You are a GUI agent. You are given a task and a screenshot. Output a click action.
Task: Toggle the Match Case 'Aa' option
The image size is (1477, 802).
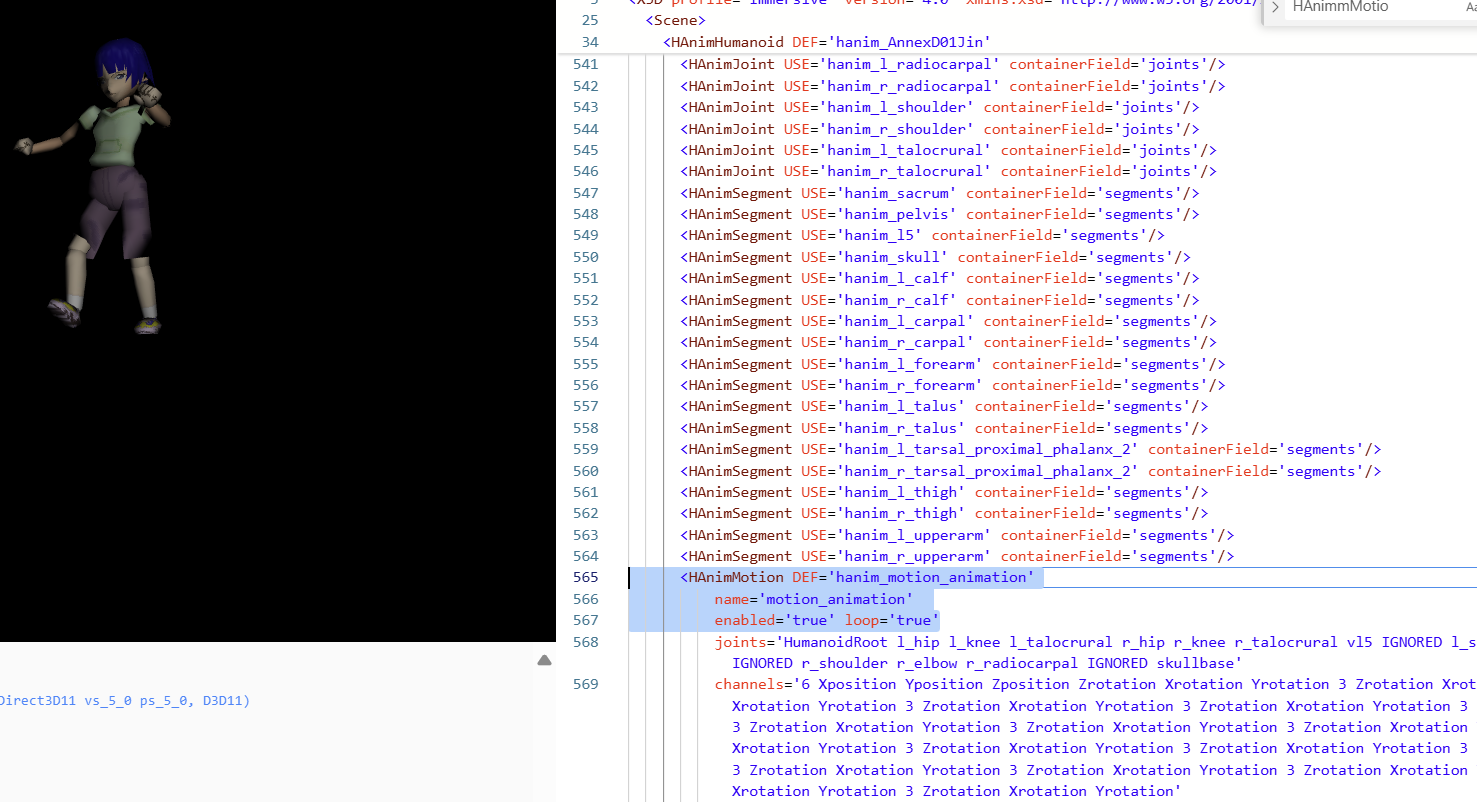click(x=1470, y=7)
